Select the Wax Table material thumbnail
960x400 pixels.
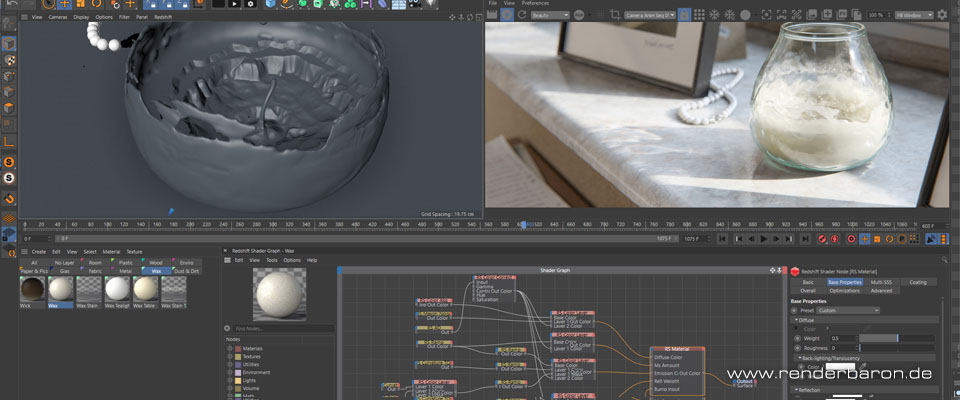147,288
